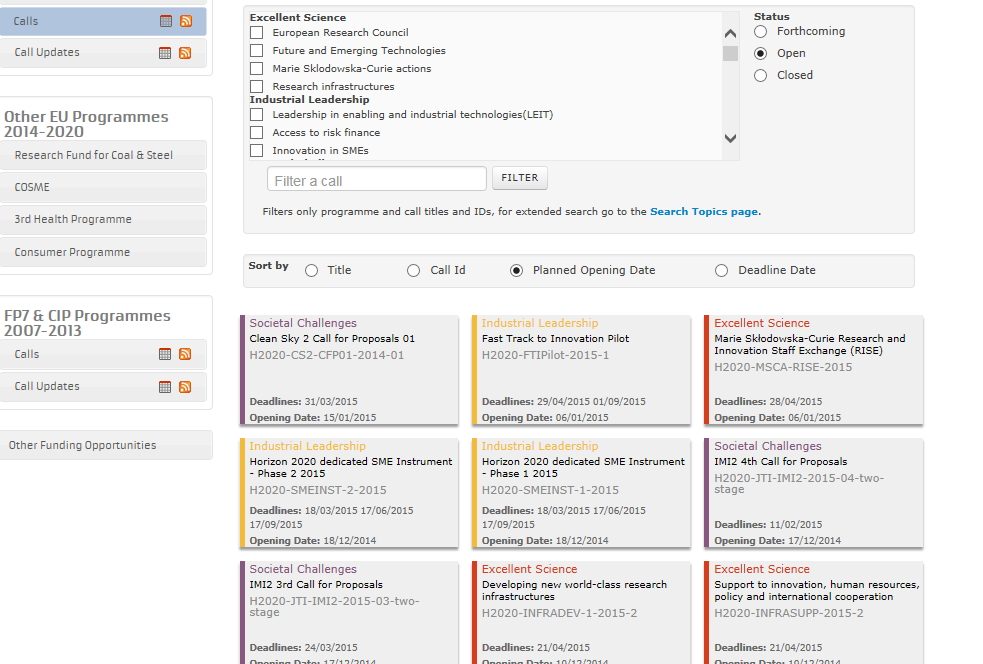Image resolution: width=983 pixels, height=664 pixels.
Task: Open the Fast Track to Innovation Pilot call
Action: pyautogui.click(x=555, y=339)
